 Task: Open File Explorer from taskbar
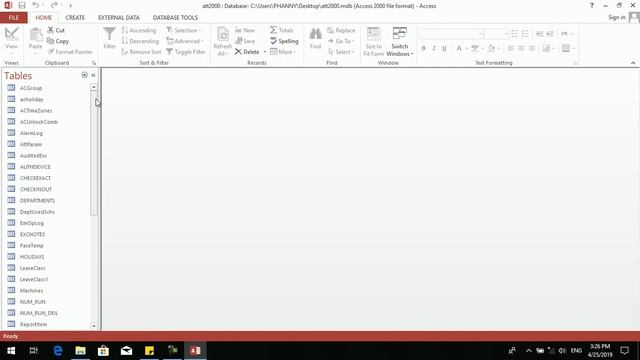pos(80,351)
